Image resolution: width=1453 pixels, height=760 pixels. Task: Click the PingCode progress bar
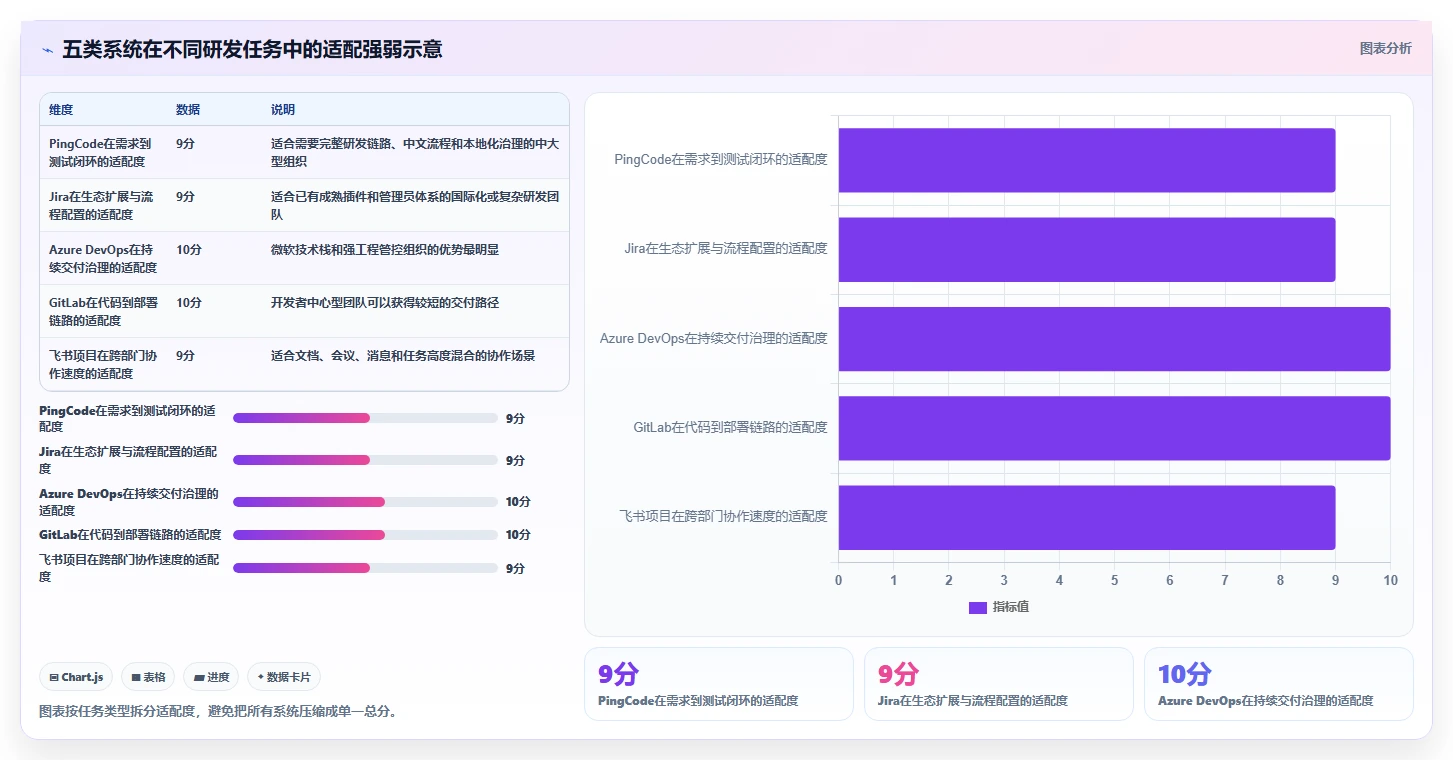(365, 418)
